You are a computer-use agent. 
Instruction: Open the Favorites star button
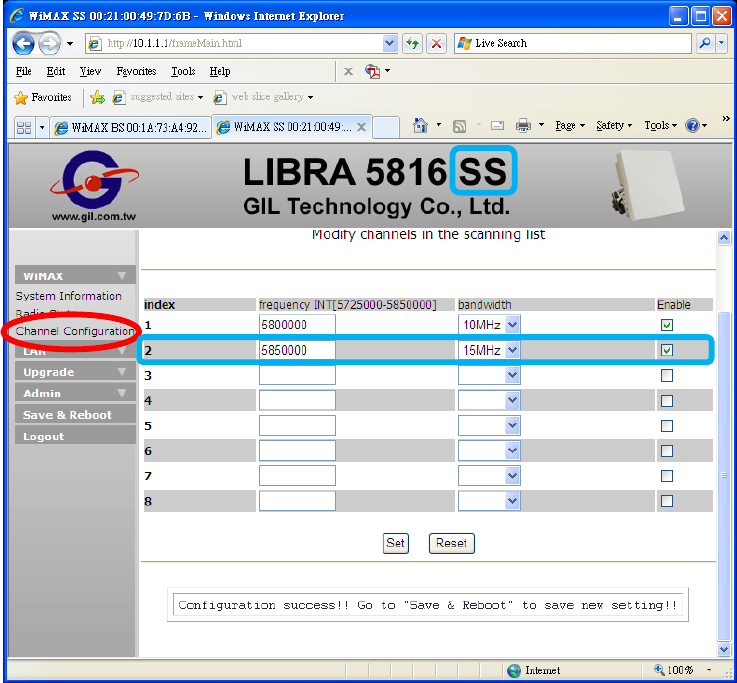42,97
